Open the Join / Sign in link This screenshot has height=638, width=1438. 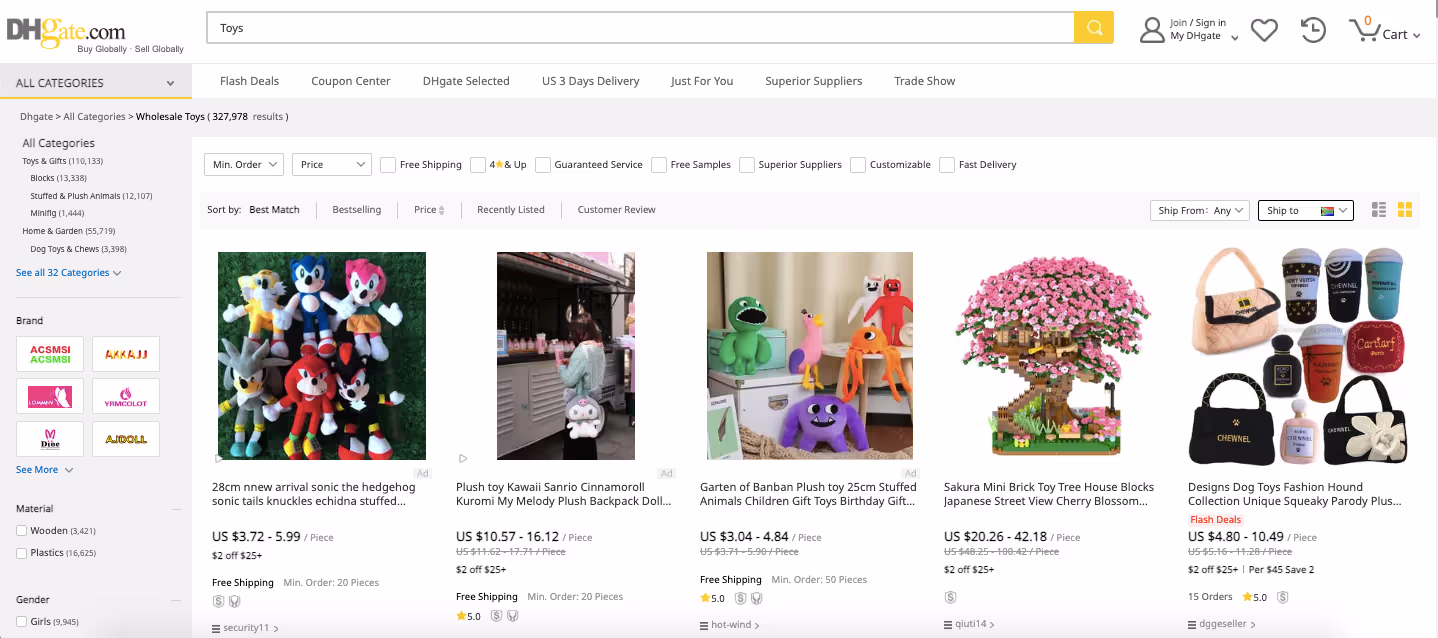pyautogui.click(x=1198, y=23)
